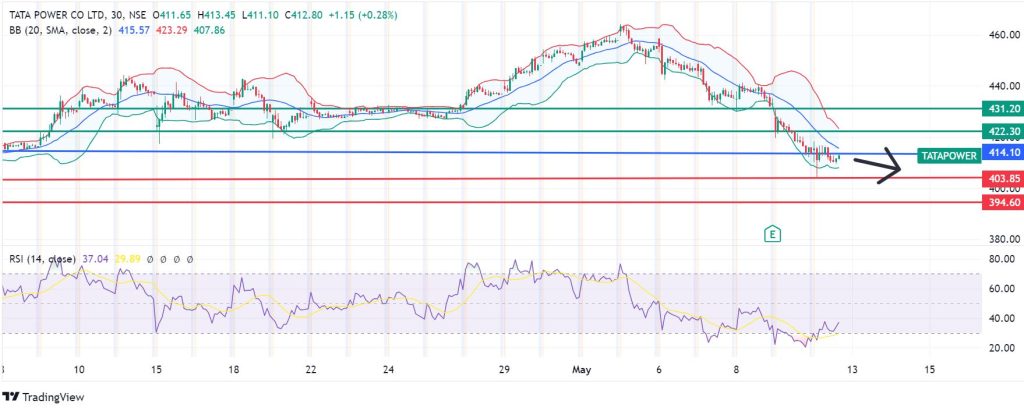This screenshot has height=411, width=1024.
Task: Select the 414.10 current price label
Action: pyautogui.click(x=1002, y=153)
